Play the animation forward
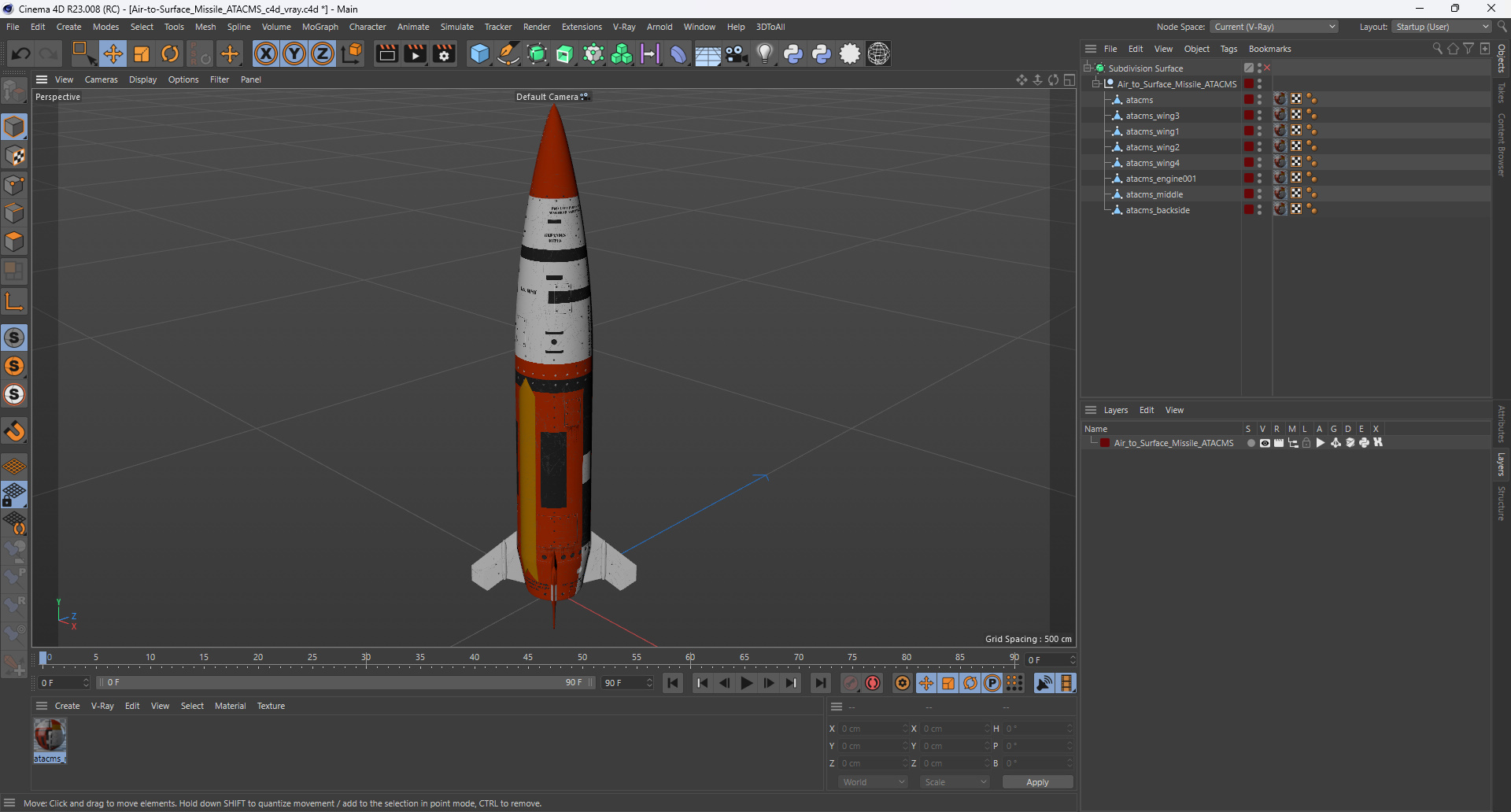 click(x=747, y=683)
